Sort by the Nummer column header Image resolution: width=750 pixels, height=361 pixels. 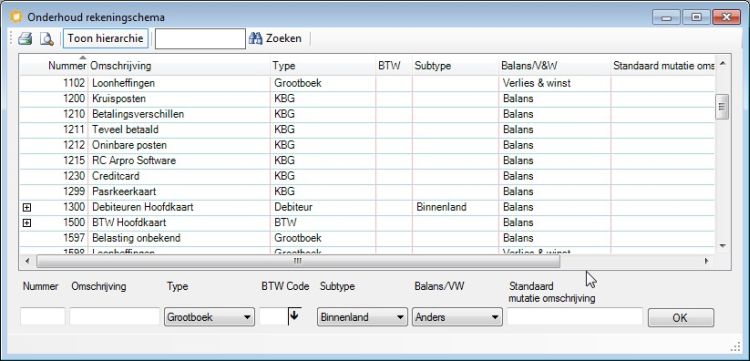point(67,66)
